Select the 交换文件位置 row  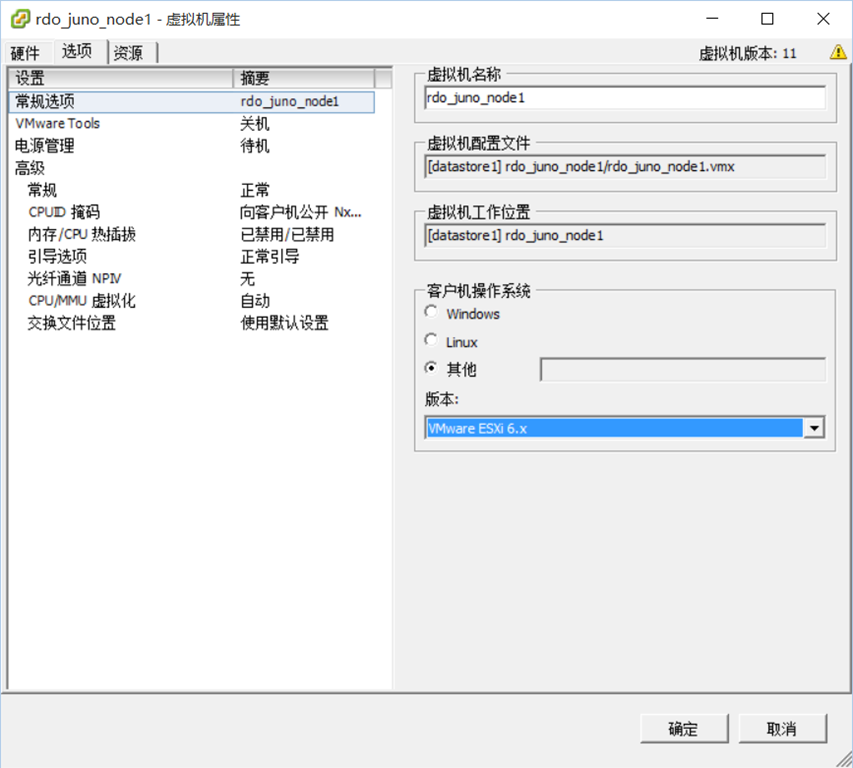click(192, 323)
